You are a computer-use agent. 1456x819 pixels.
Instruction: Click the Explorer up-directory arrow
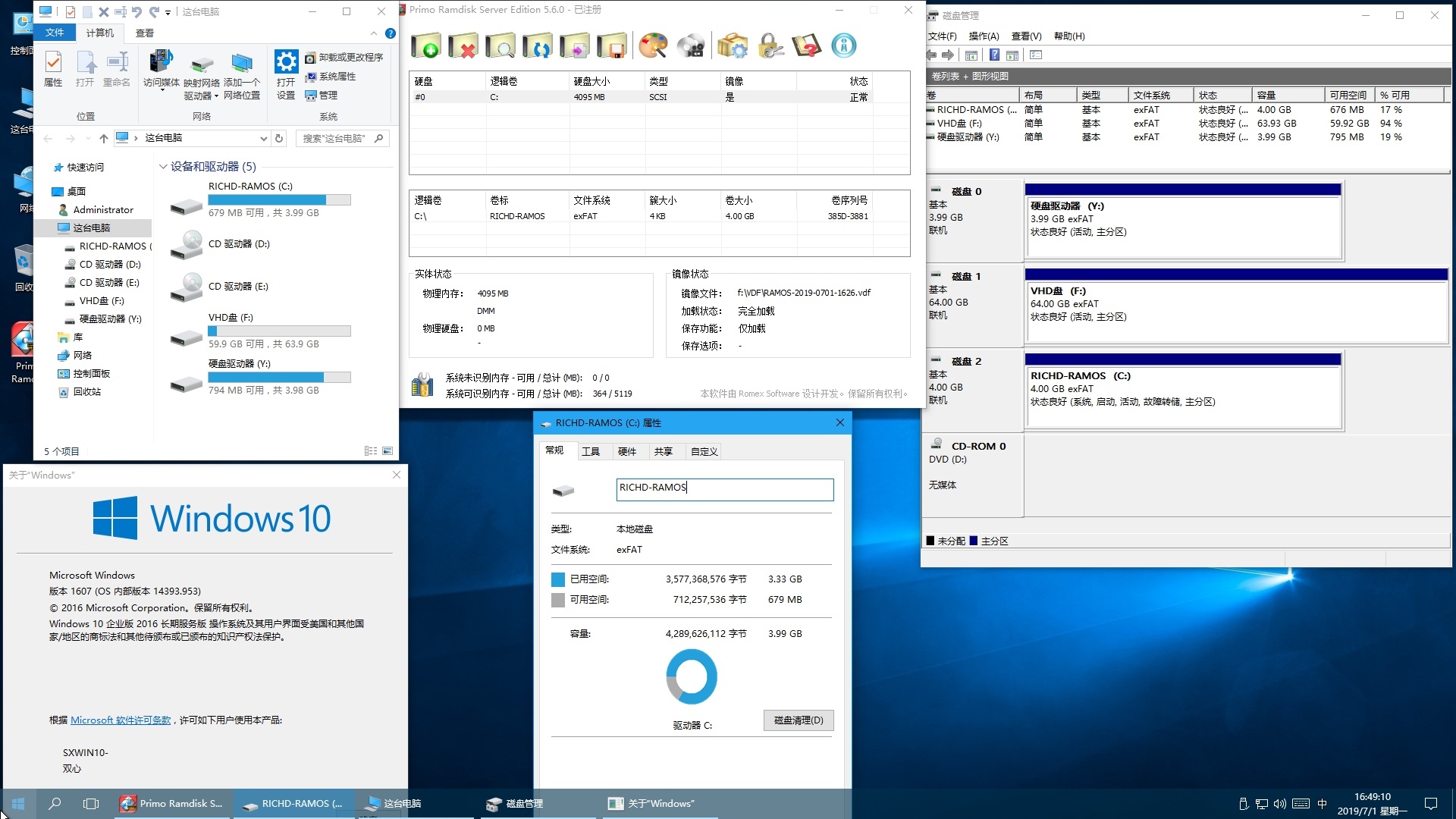coord(104,138)
